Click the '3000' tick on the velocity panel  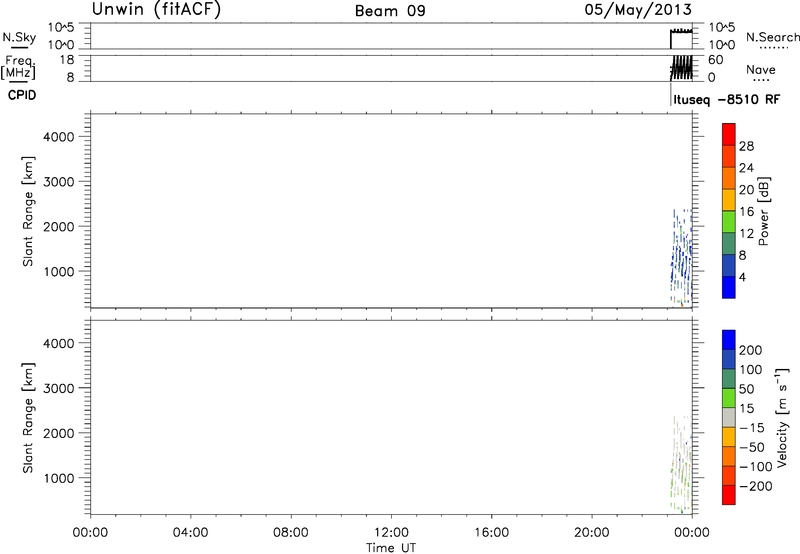coord(58,388)
